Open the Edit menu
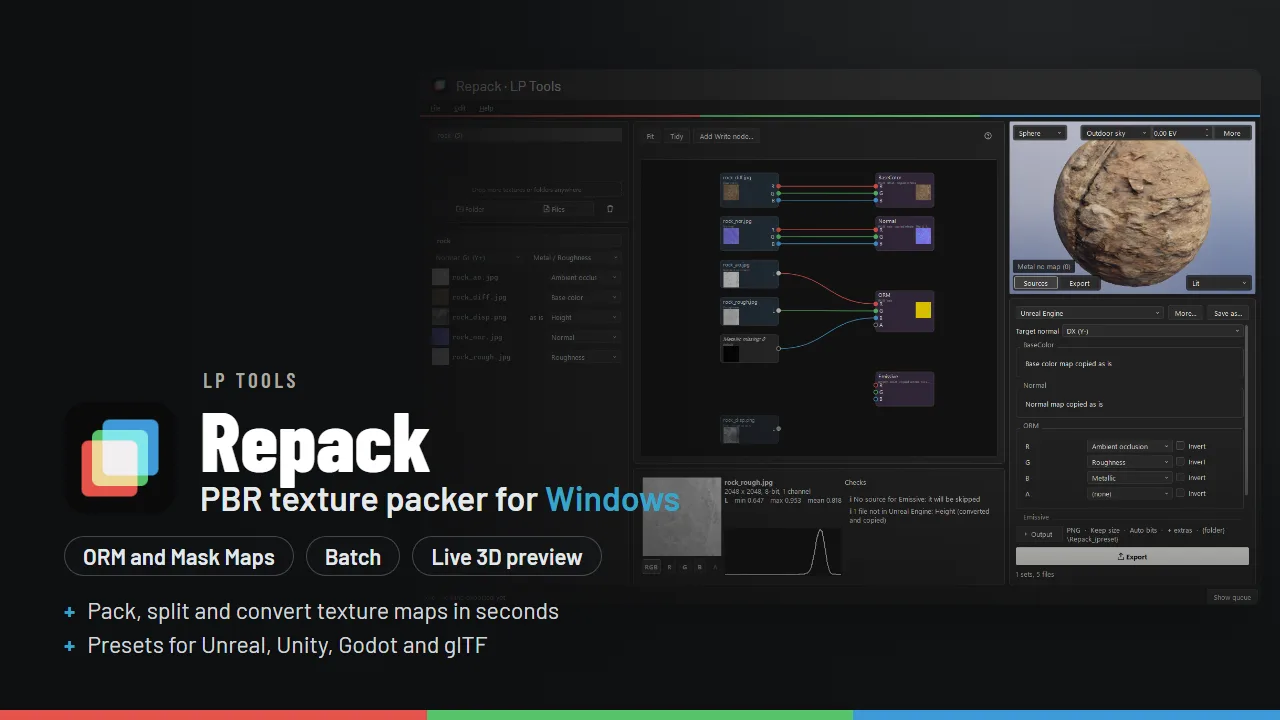The height and width of the screenshot is (720, 1280). point(460,108)
